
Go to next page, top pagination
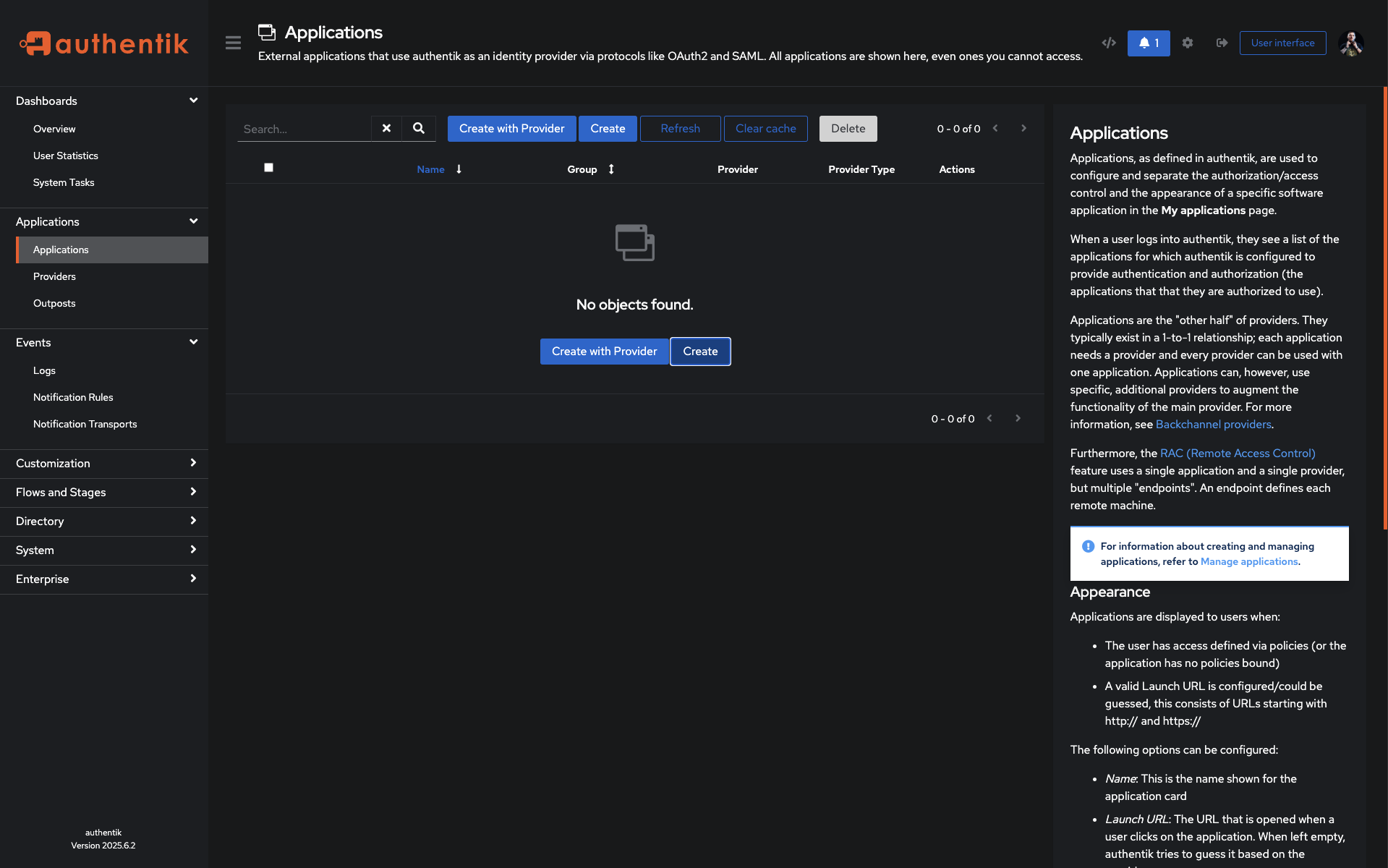pyautogui.click(x=1023, y=128)
